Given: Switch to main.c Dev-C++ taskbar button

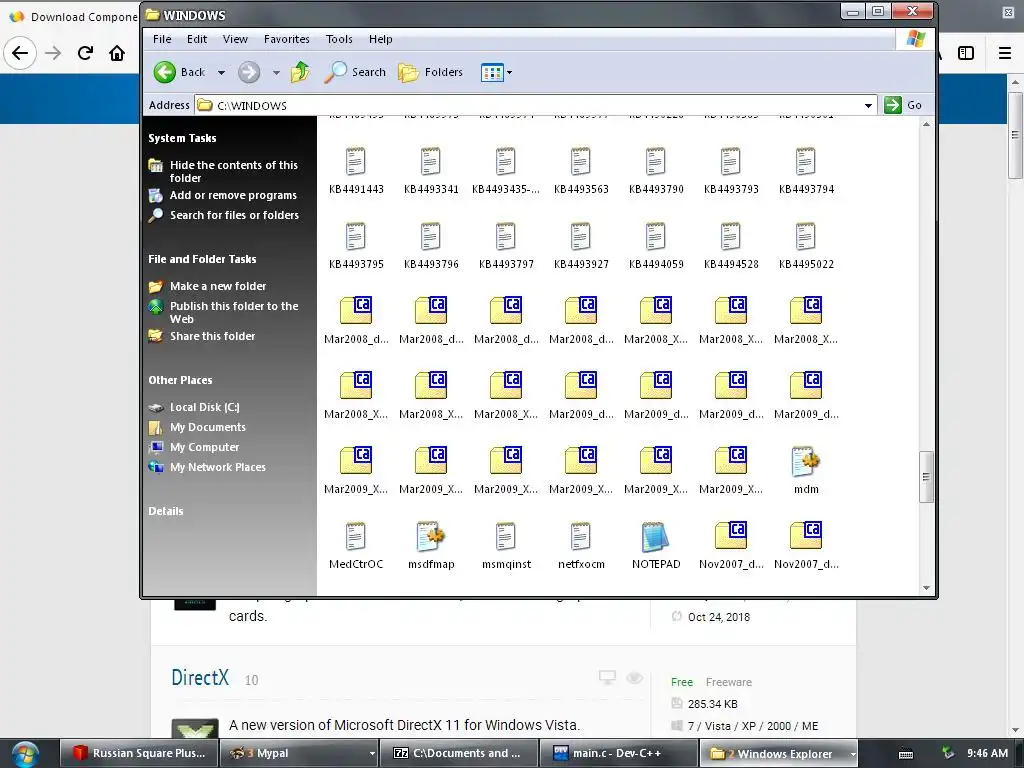Looking at the screenshot, I should point(618,753).
